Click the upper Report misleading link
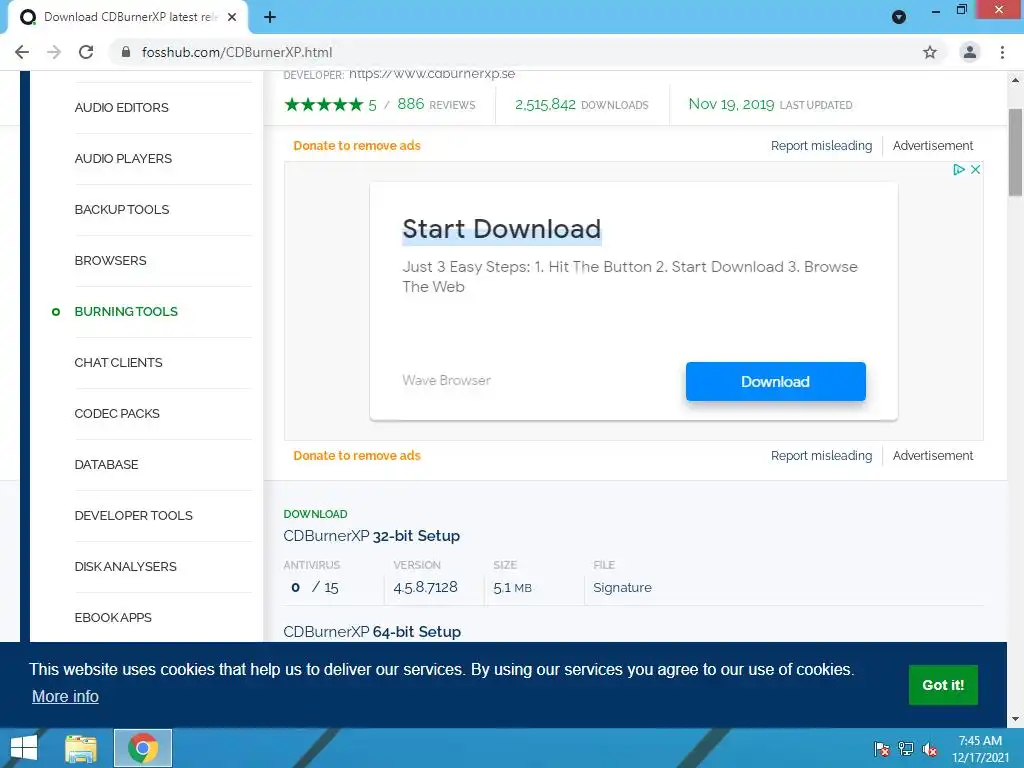Viewport: 1024px width, 768px height. click(x=822, y=146)
